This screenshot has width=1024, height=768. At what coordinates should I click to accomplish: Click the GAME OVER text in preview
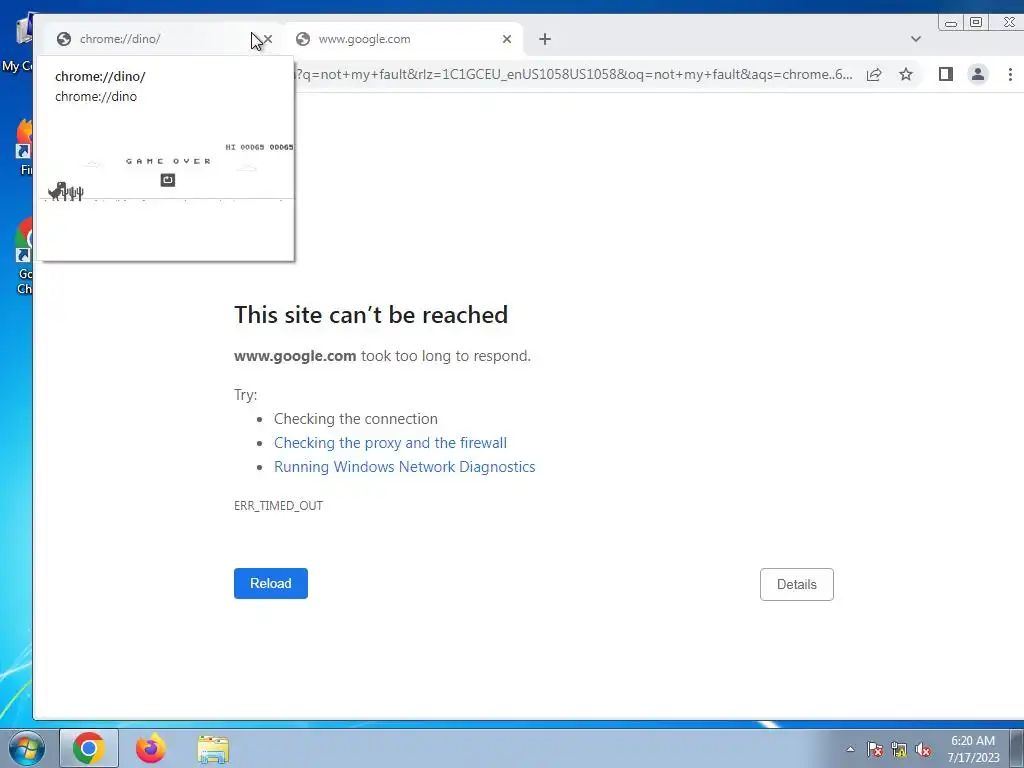coord(168,161)
